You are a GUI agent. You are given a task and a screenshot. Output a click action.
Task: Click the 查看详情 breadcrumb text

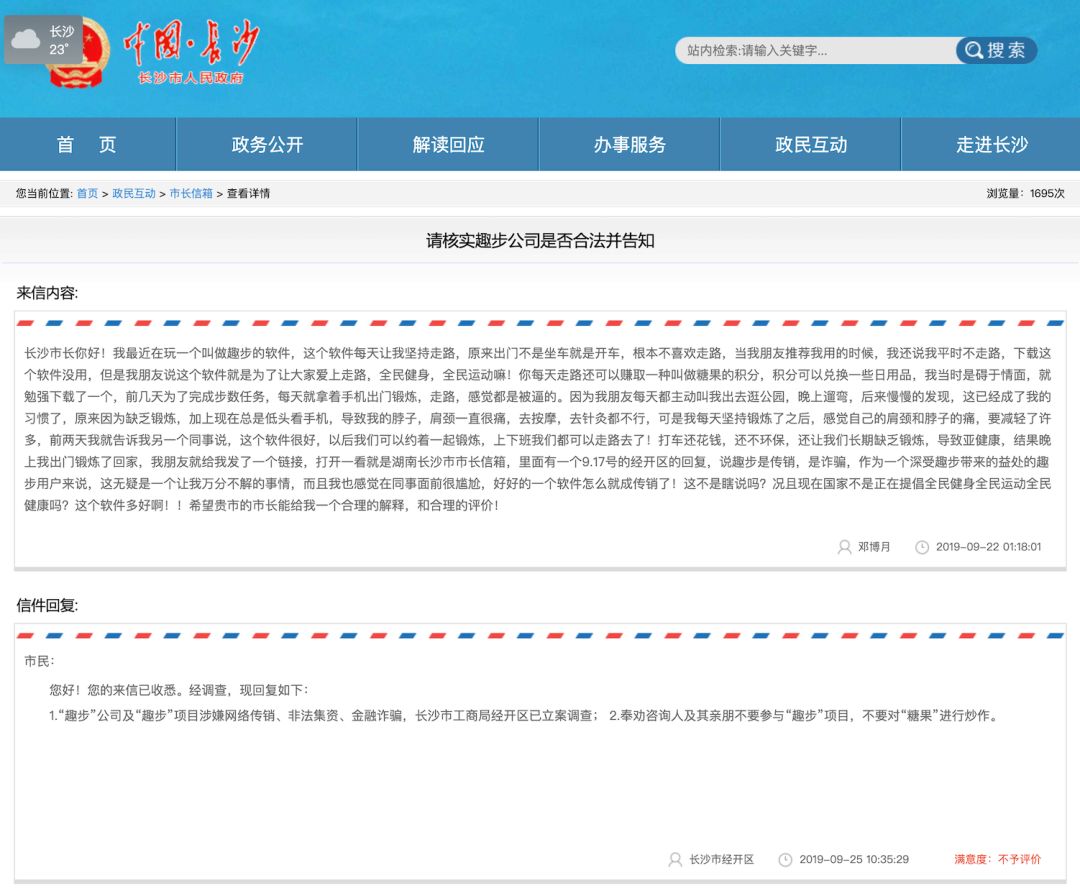pos(248,194)
